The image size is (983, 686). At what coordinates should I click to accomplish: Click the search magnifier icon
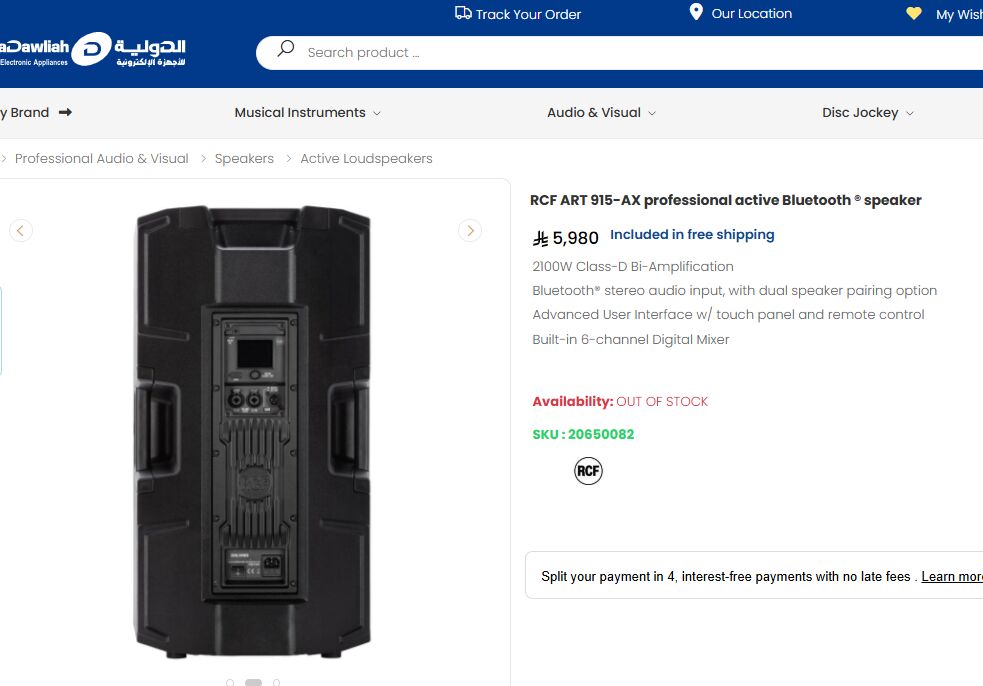point(286,49)
